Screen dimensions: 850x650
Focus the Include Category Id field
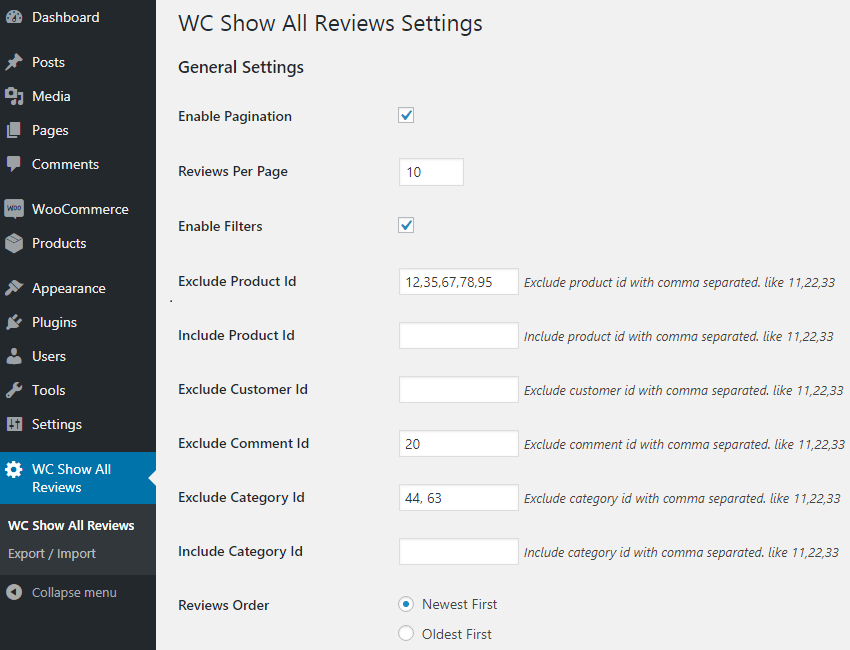pos(459,551)
